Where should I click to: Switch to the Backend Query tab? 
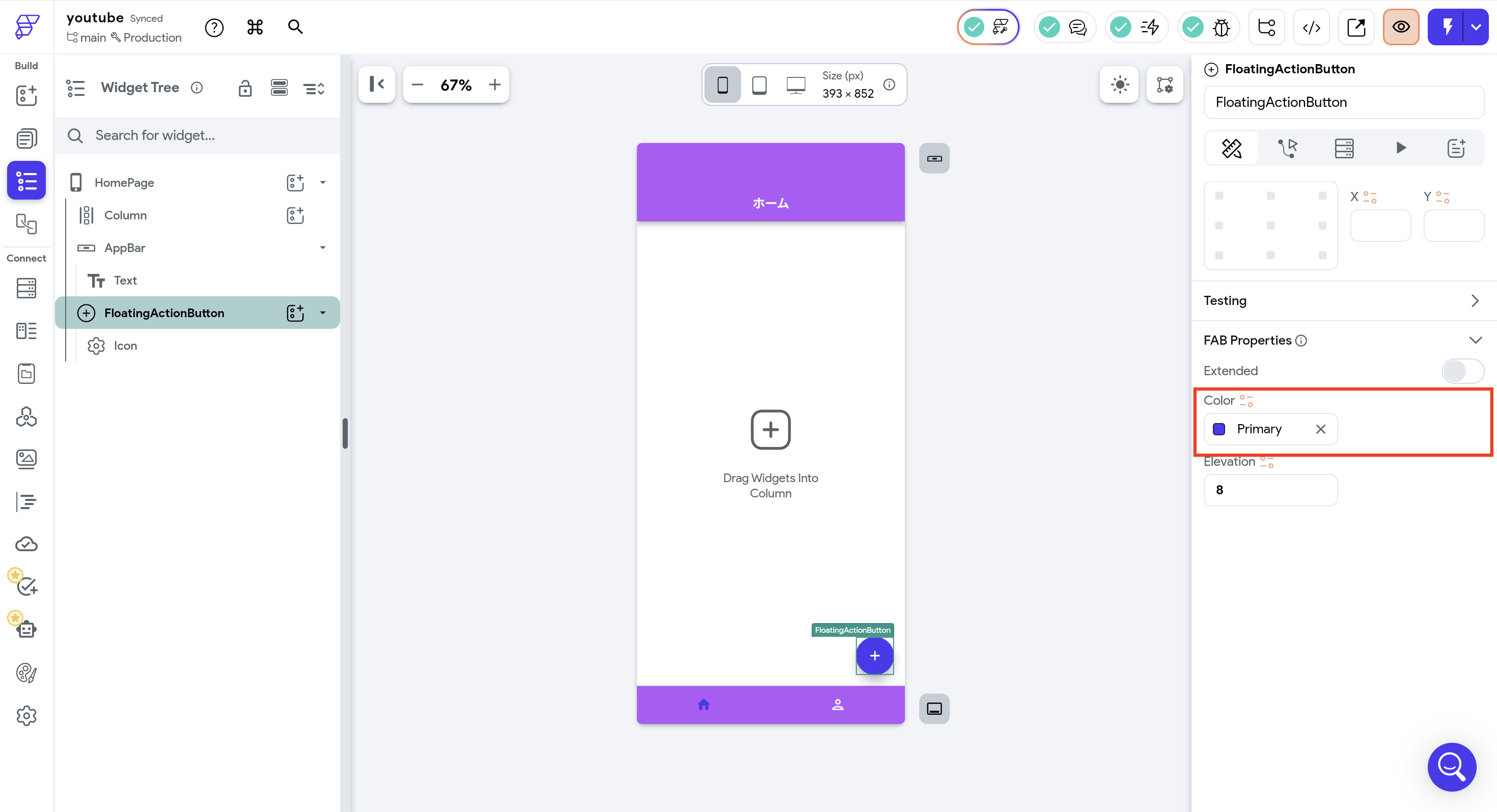tap(1344, 148)
